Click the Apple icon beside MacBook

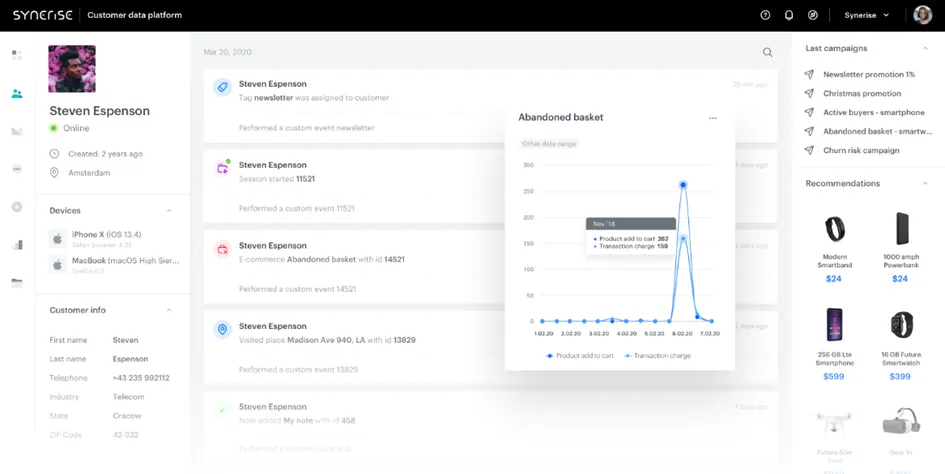57,265
